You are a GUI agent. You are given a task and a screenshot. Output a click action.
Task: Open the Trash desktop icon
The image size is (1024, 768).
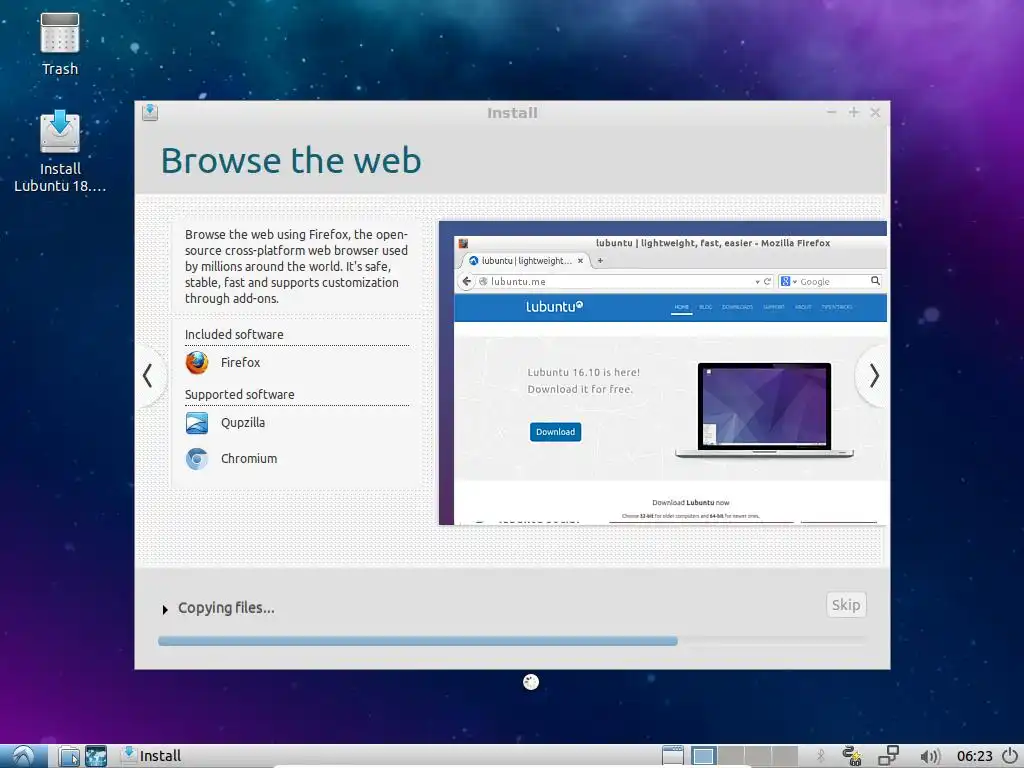(59, 43)
